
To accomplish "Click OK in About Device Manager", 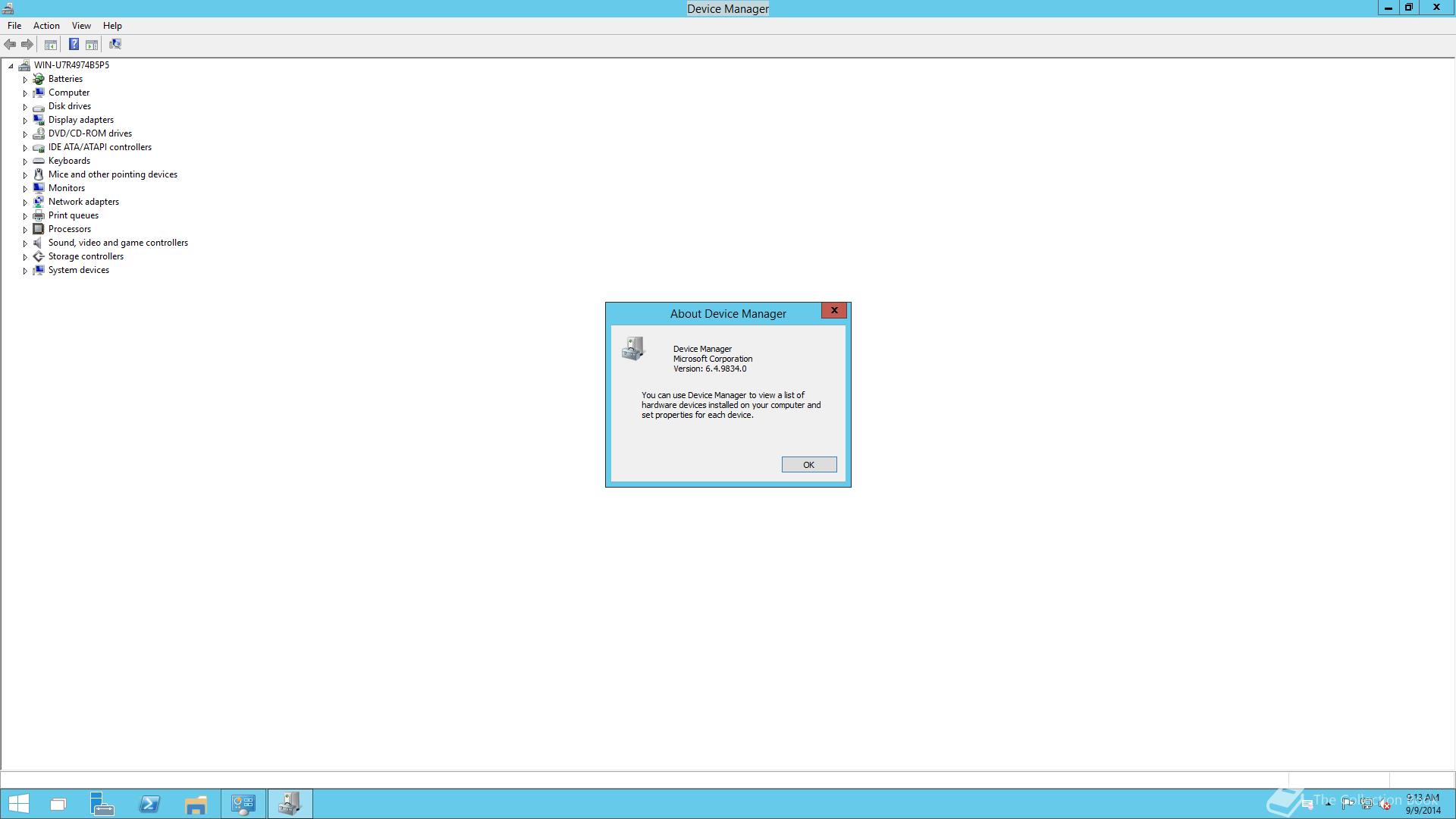I will click(x=808, y=465).
